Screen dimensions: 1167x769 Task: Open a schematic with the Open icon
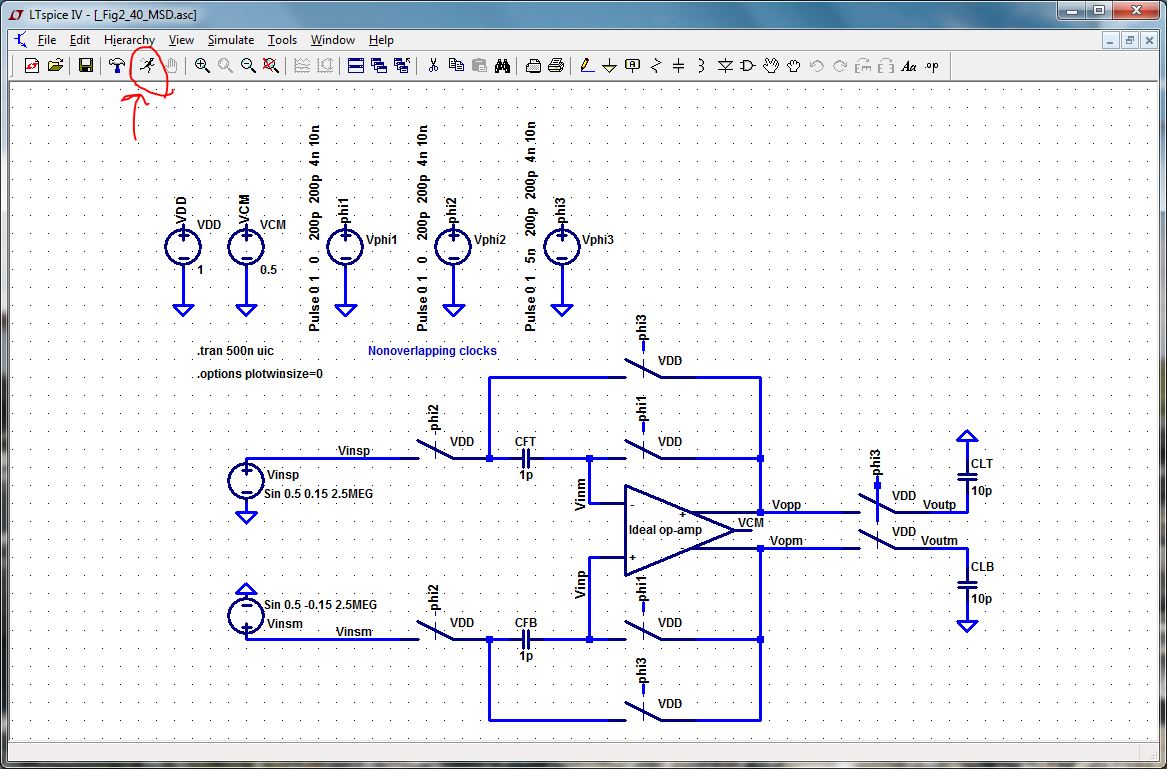(55, 66)
